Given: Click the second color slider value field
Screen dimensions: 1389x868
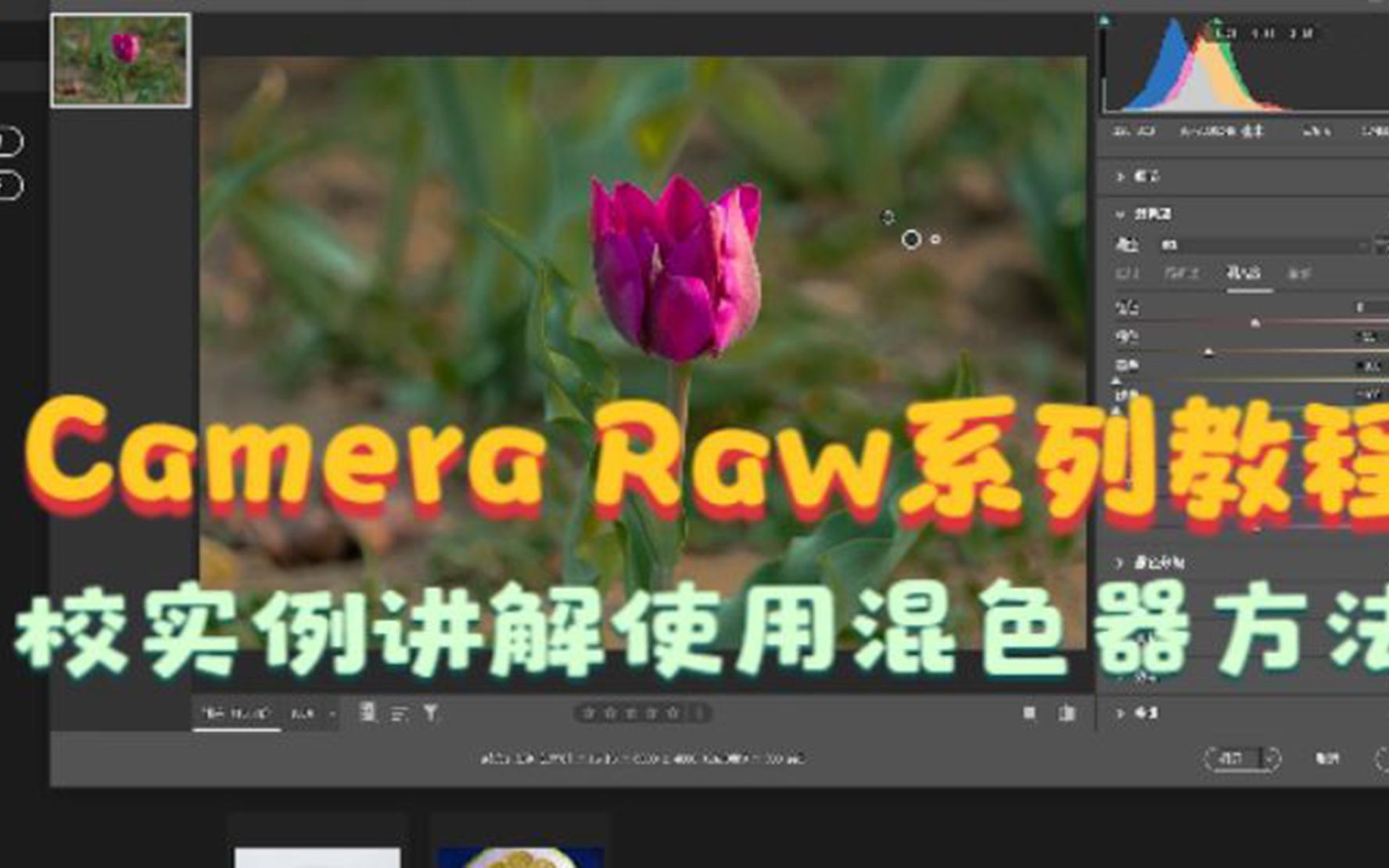Looking at the screenshot, I should click(1370, 337).
